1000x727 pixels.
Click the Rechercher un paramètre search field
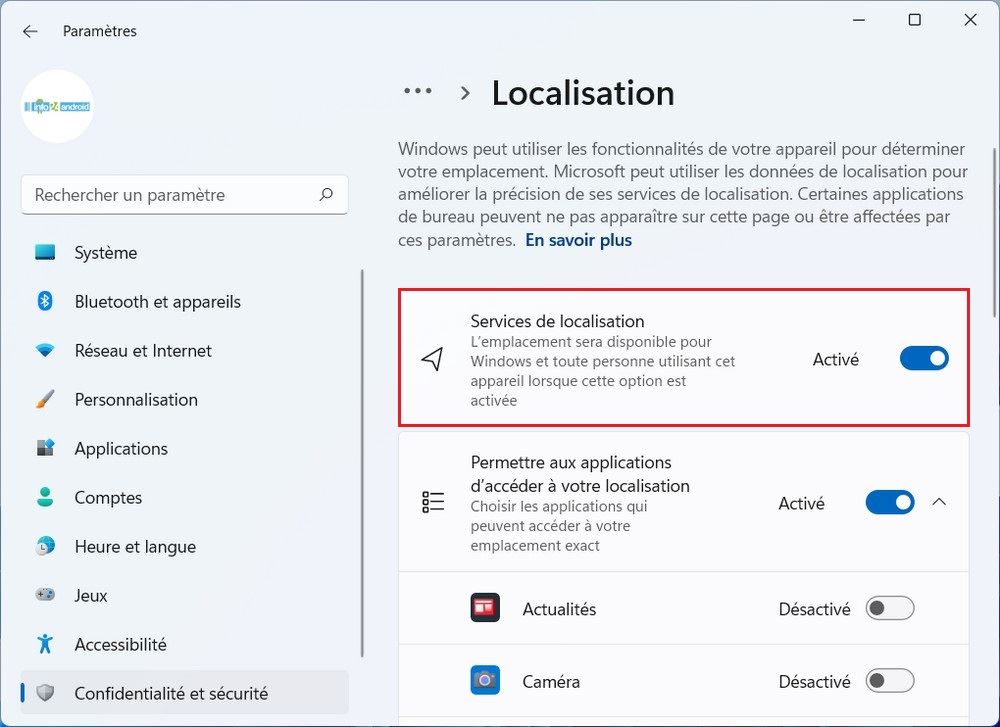(x=170, y=195)
